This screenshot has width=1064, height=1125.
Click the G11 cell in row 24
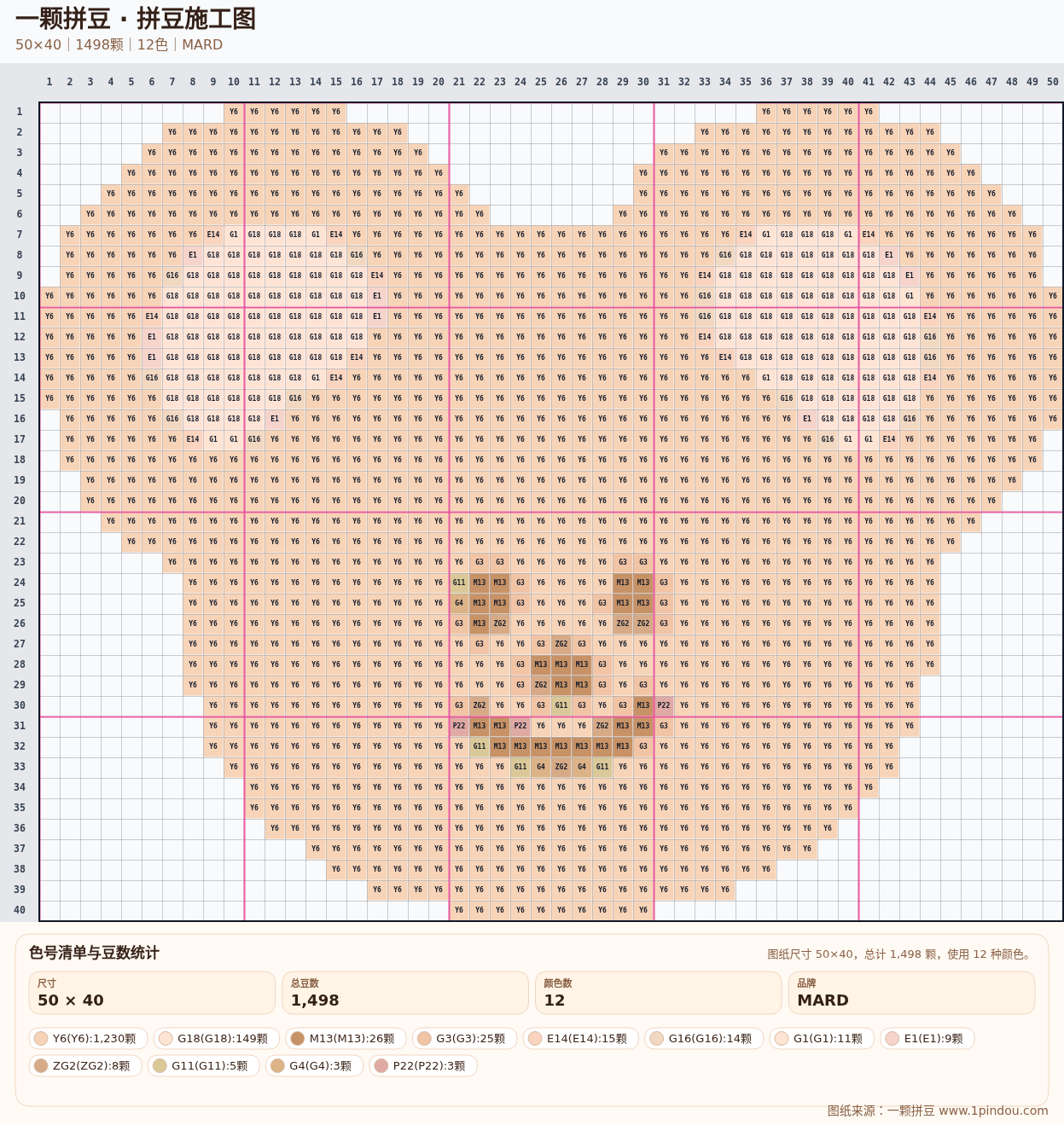pos(459,583)
